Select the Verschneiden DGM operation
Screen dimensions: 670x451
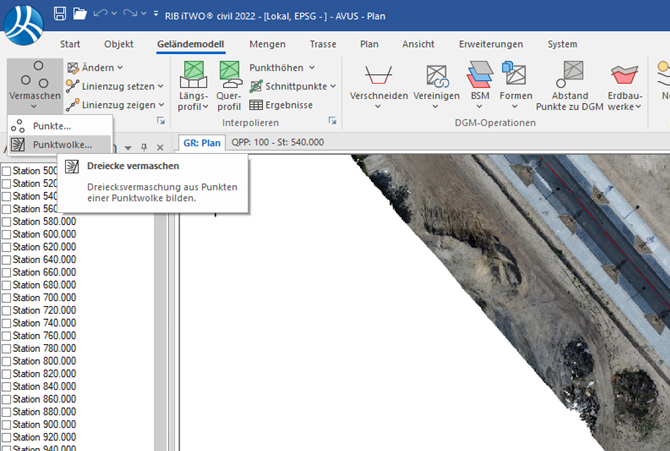click(377, 85)
